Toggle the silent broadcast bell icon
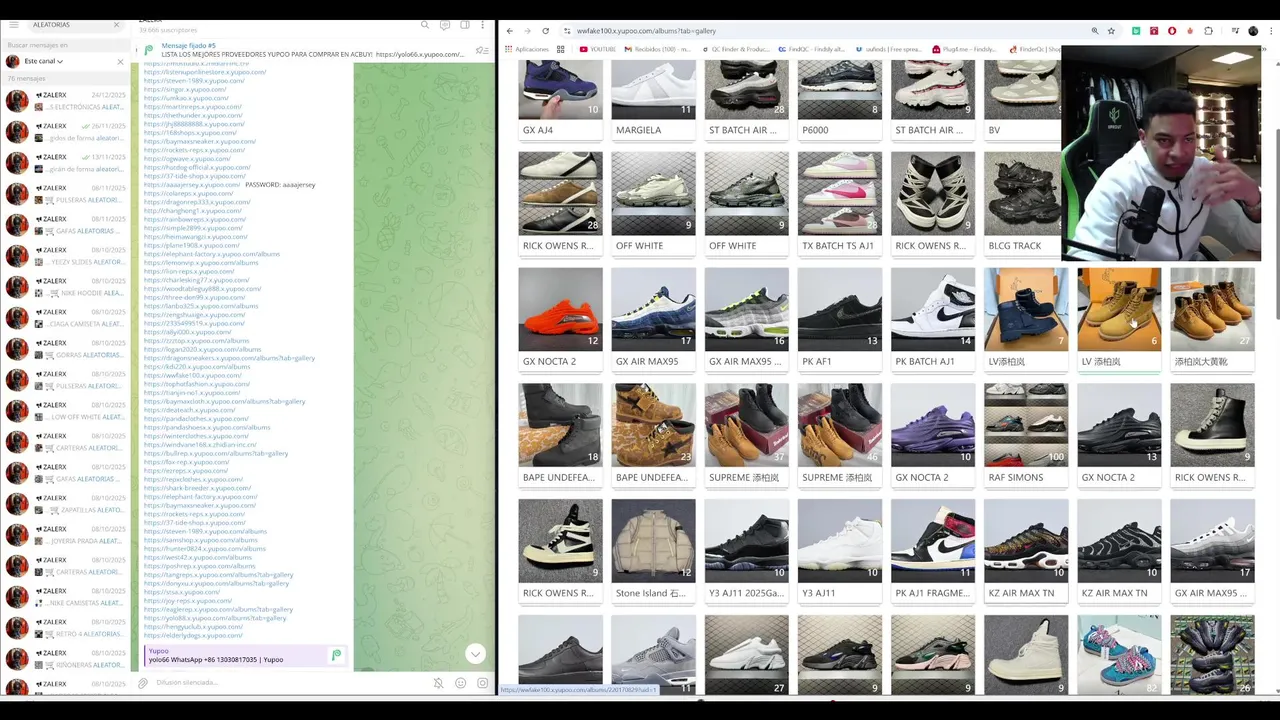 [x=438, y=683]
